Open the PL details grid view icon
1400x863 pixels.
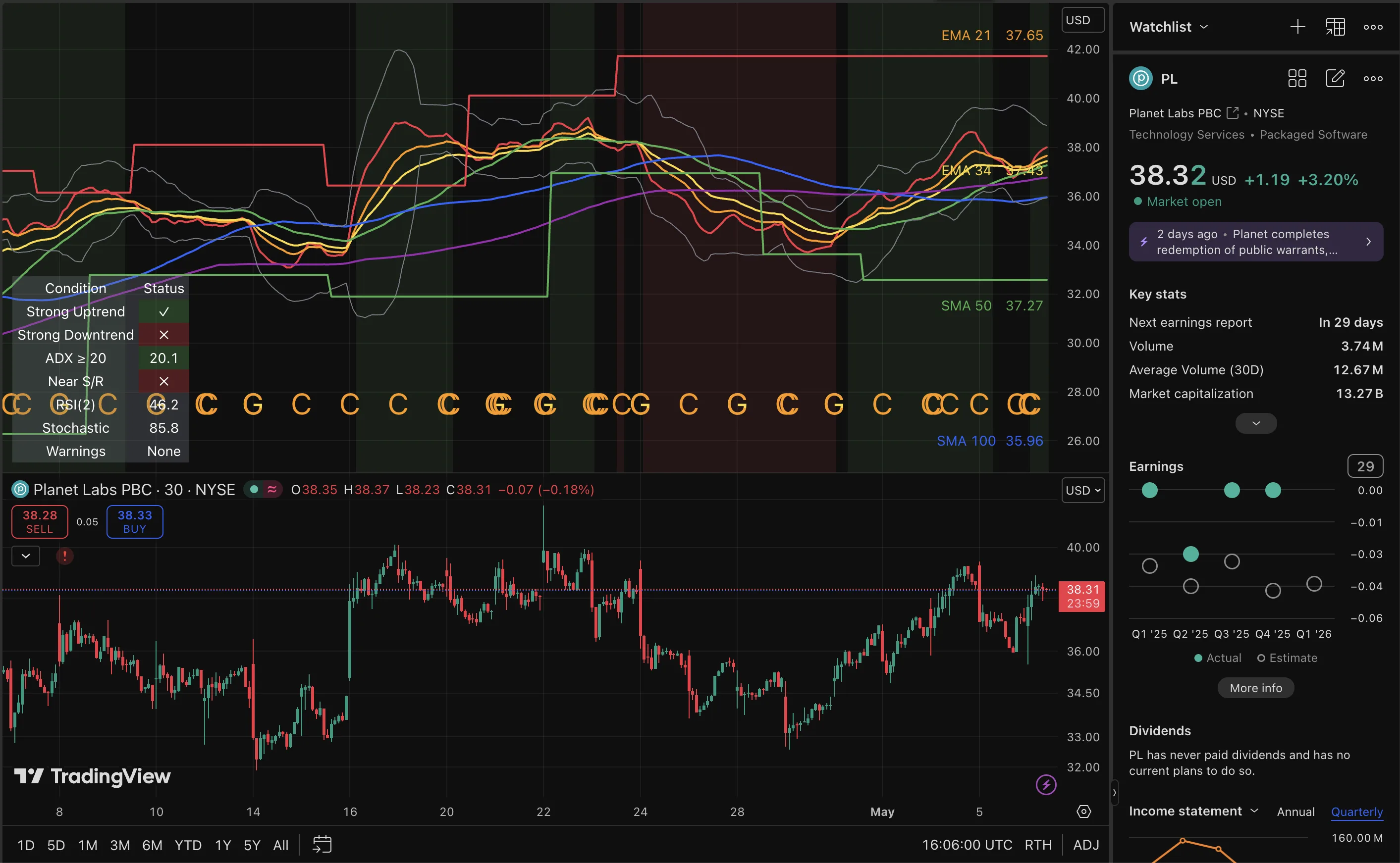1296,78
